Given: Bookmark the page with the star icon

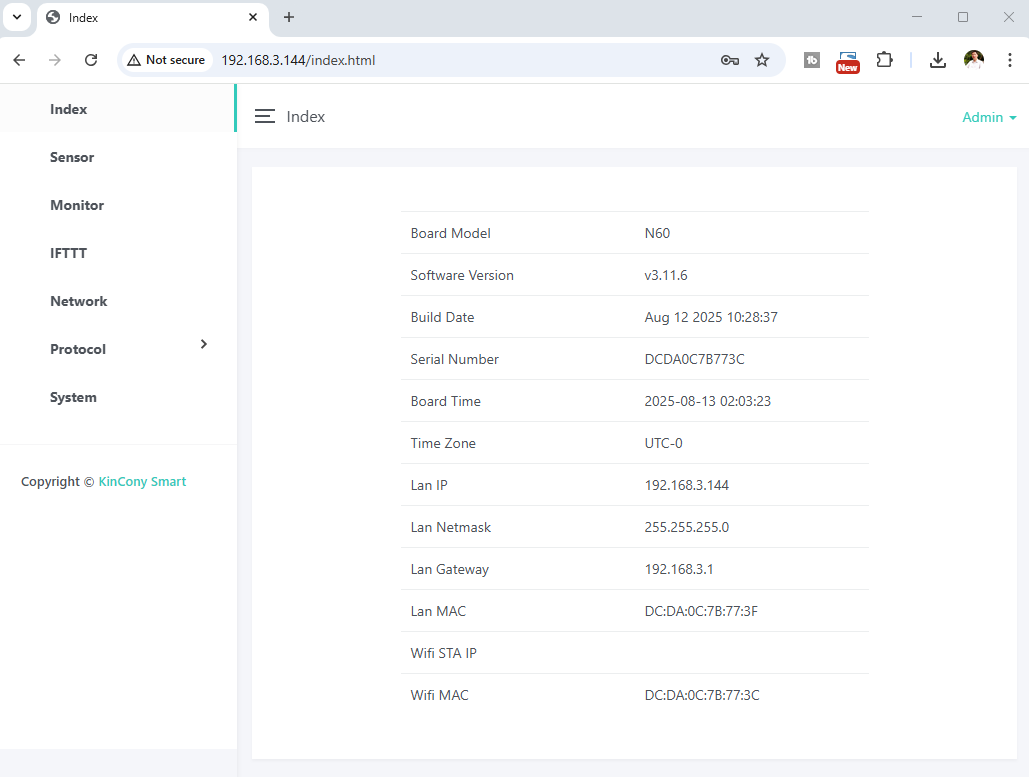Looking at the screenshot, I should coord(762,60).
